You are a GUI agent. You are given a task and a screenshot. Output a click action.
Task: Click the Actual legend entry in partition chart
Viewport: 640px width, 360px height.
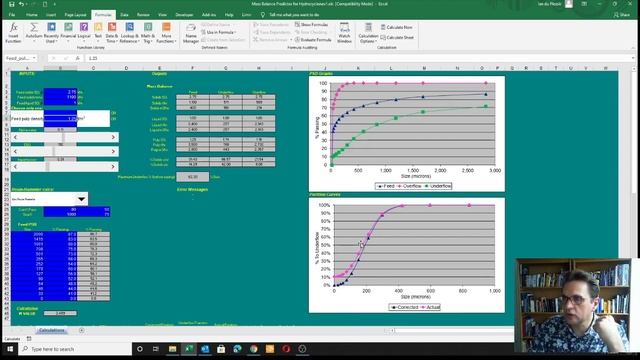(430, 307)
